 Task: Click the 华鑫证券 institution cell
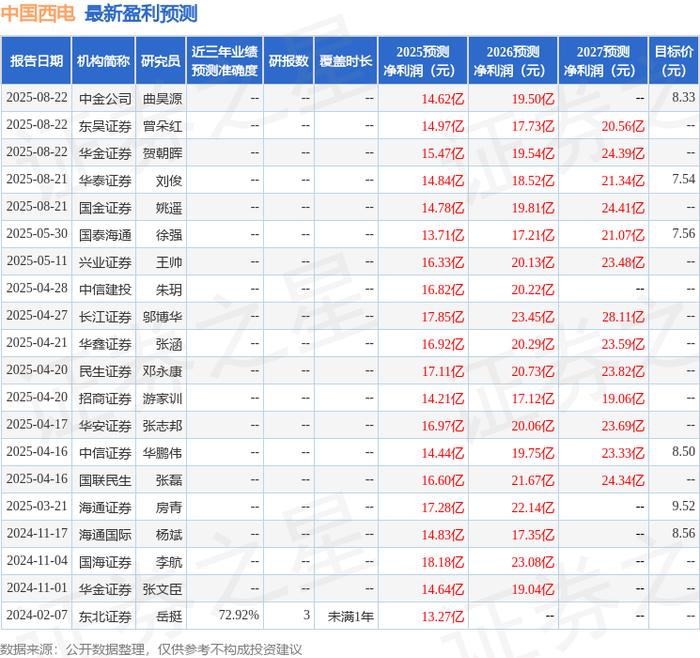[x=105, y=344]
